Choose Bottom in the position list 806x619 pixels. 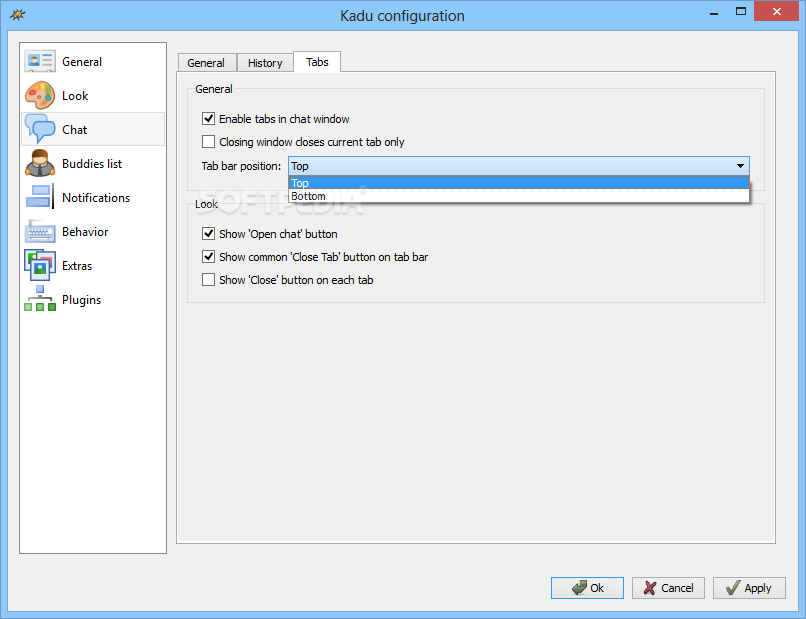click(x=519, y=196)
